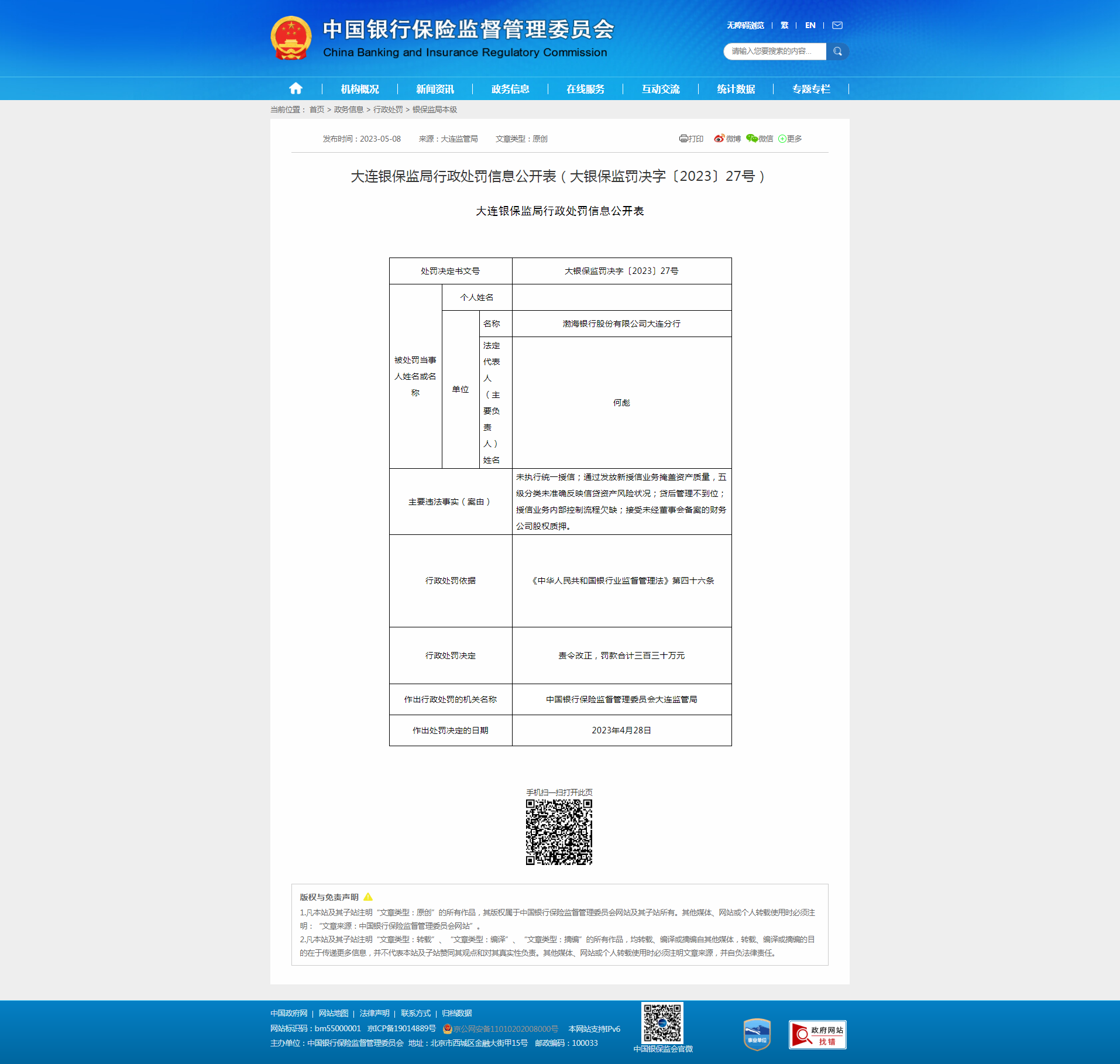The image size is (1120, 1064).
Task: Open the email envelope icon
Action: click(837, 25)
